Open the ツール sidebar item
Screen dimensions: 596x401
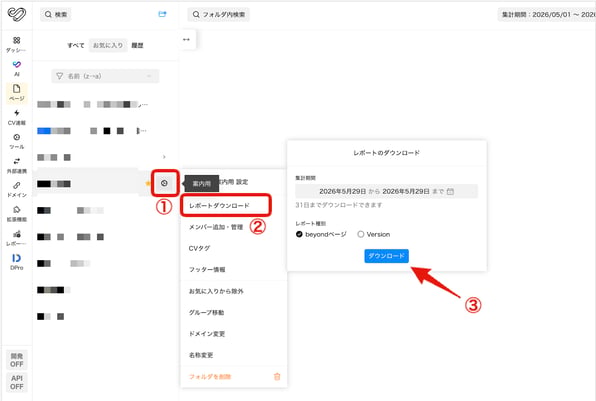pyautogui.click(x=16, y=141)
